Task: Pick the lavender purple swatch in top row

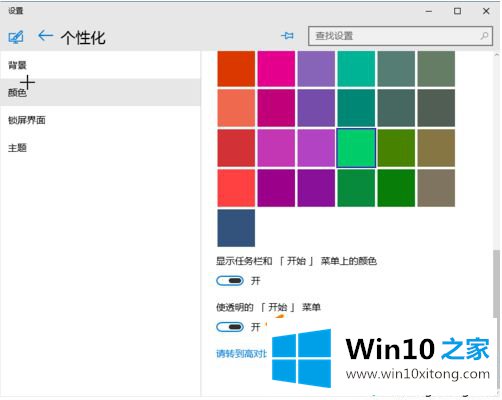Action: [x=316, y=69]
